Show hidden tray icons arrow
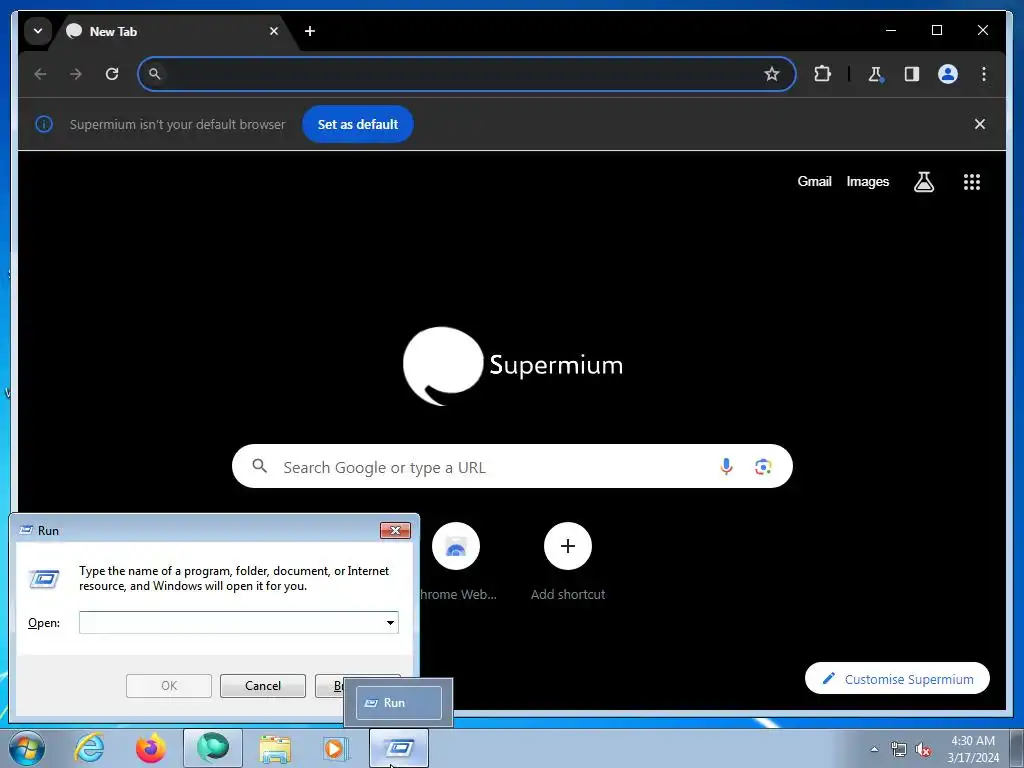The image size is (1024, 768). click(874, 749)
